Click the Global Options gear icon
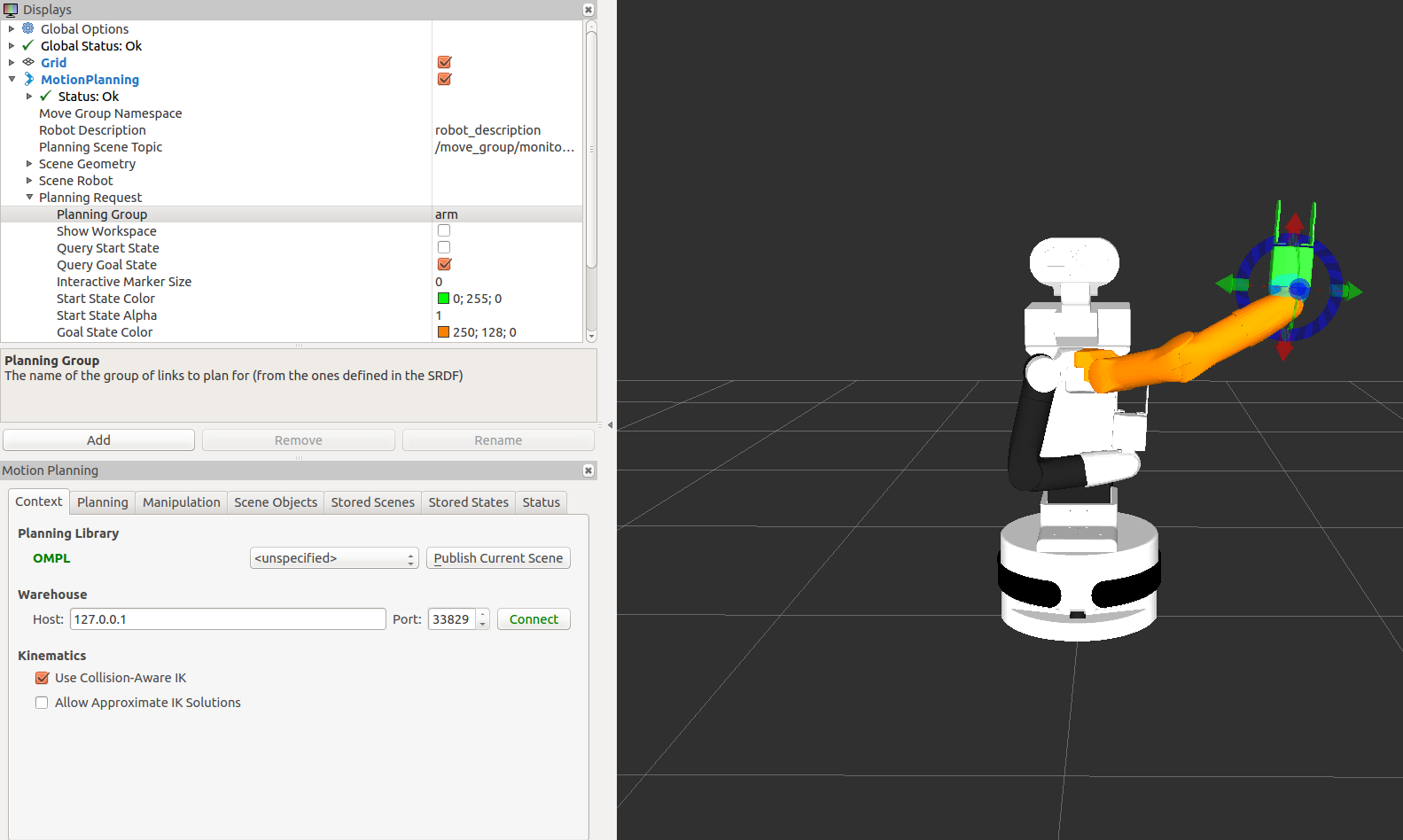Screen dimensions: 1403x840 (28, 28)
